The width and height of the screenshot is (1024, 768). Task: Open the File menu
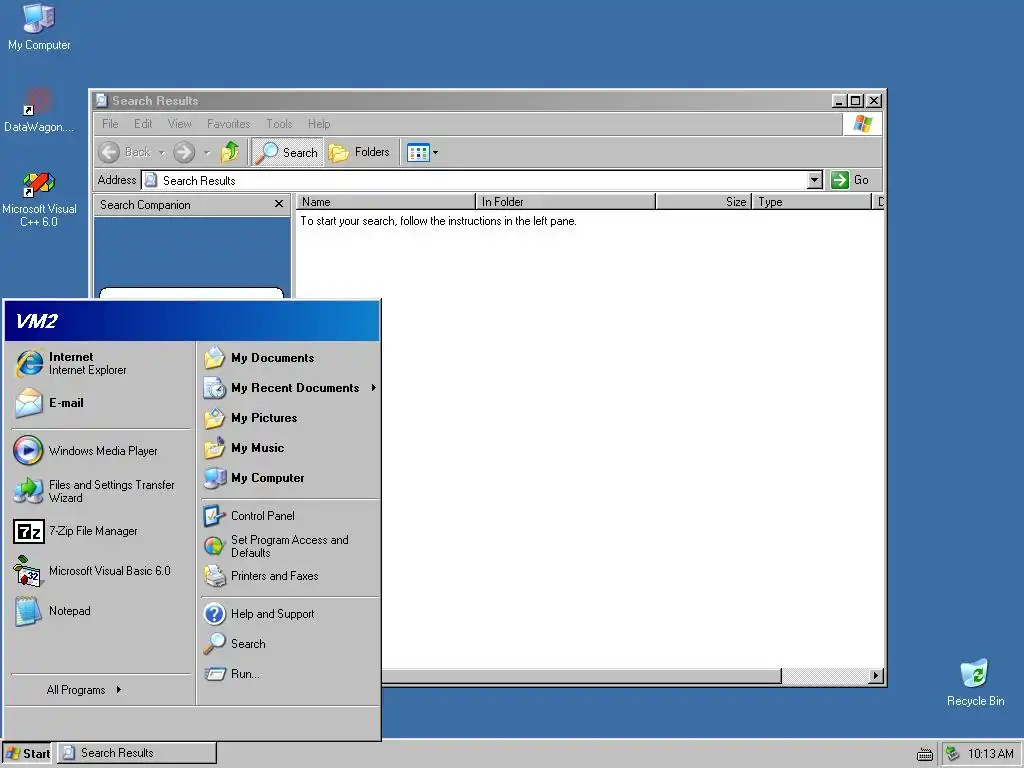click(110, 123)
